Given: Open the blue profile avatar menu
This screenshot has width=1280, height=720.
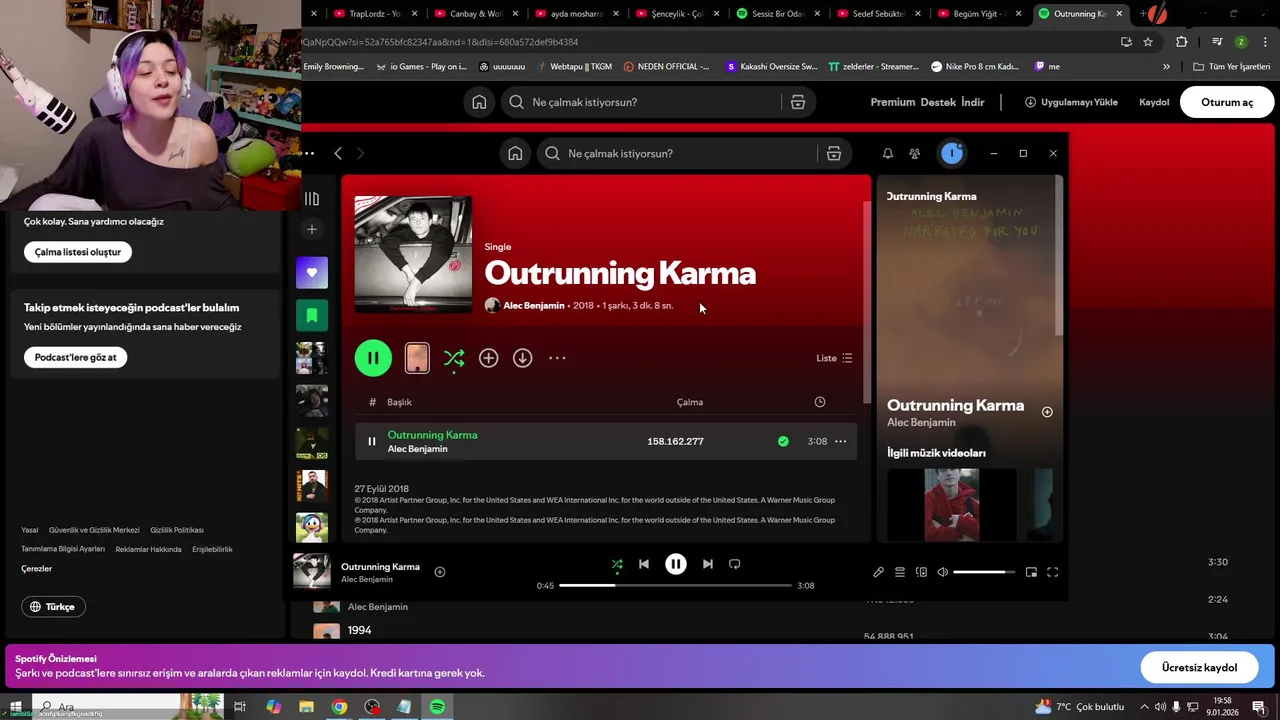Looking at the screenshot, I should coord(952,153).
